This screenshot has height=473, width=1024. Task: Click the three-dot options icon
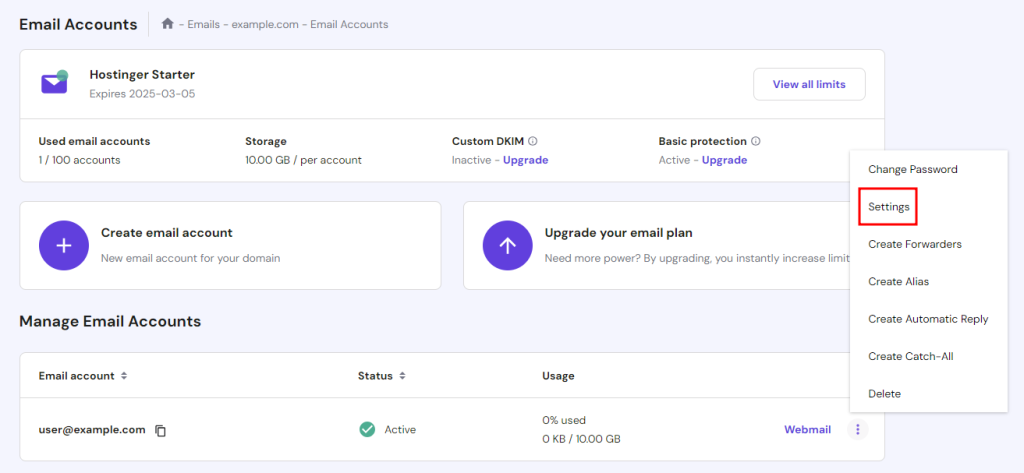coord(859,429)
